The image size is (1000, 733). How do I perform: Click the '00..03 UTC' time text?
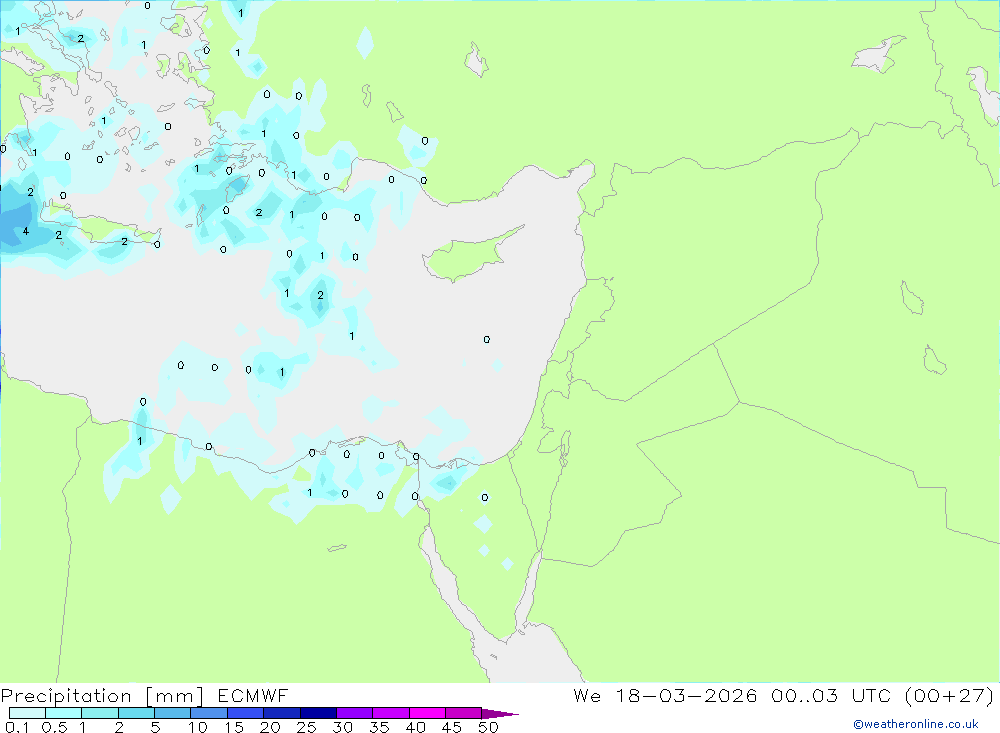click(x=830, y=696)
